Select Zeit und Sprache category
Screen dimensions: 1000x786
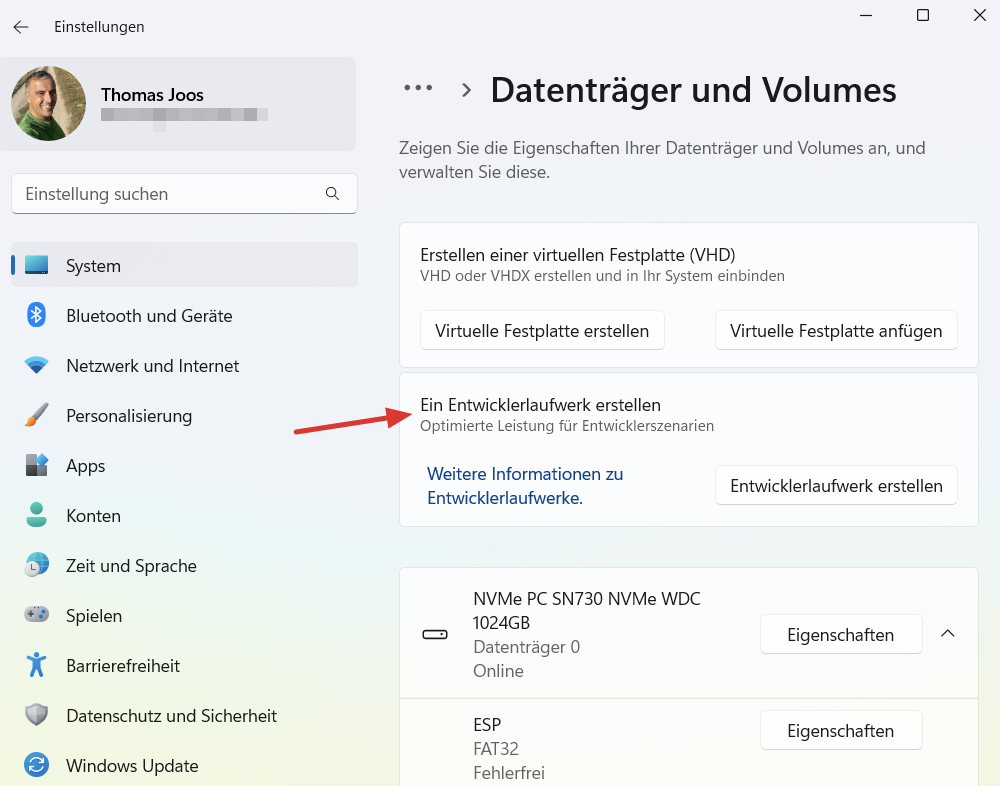click(131, 566)
